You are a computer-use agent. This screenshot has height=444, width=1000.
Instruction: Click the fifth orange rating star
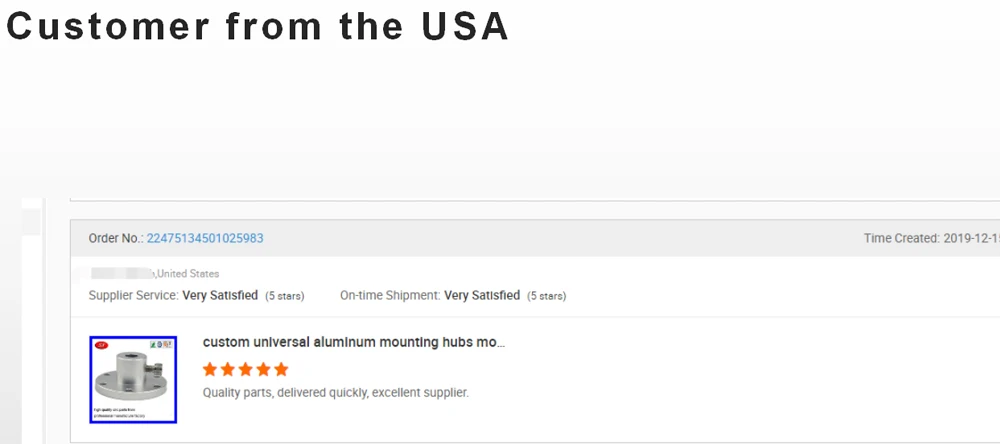click(281, 369)
